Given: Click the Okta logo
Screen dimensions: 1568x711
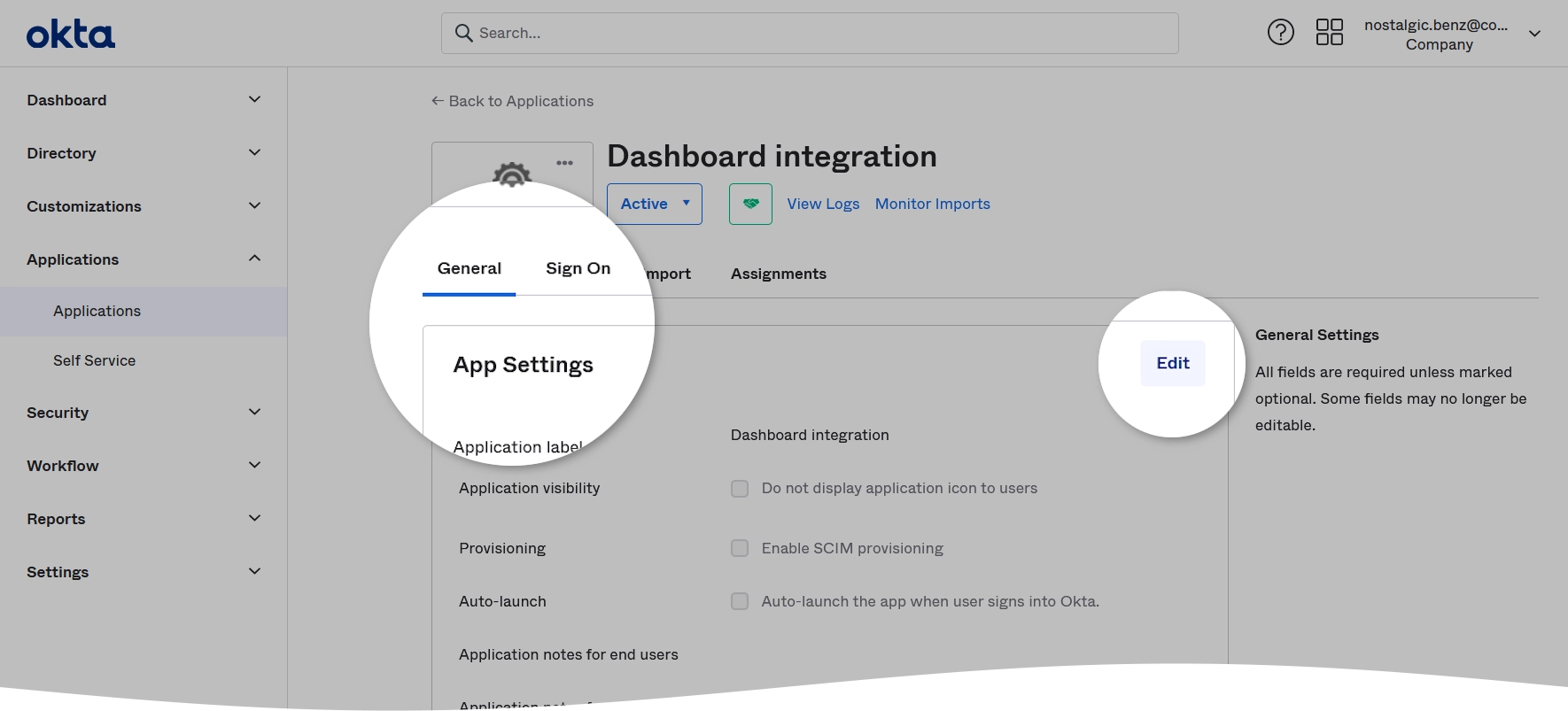Looking at the screenshot, I should click(71, 35).
